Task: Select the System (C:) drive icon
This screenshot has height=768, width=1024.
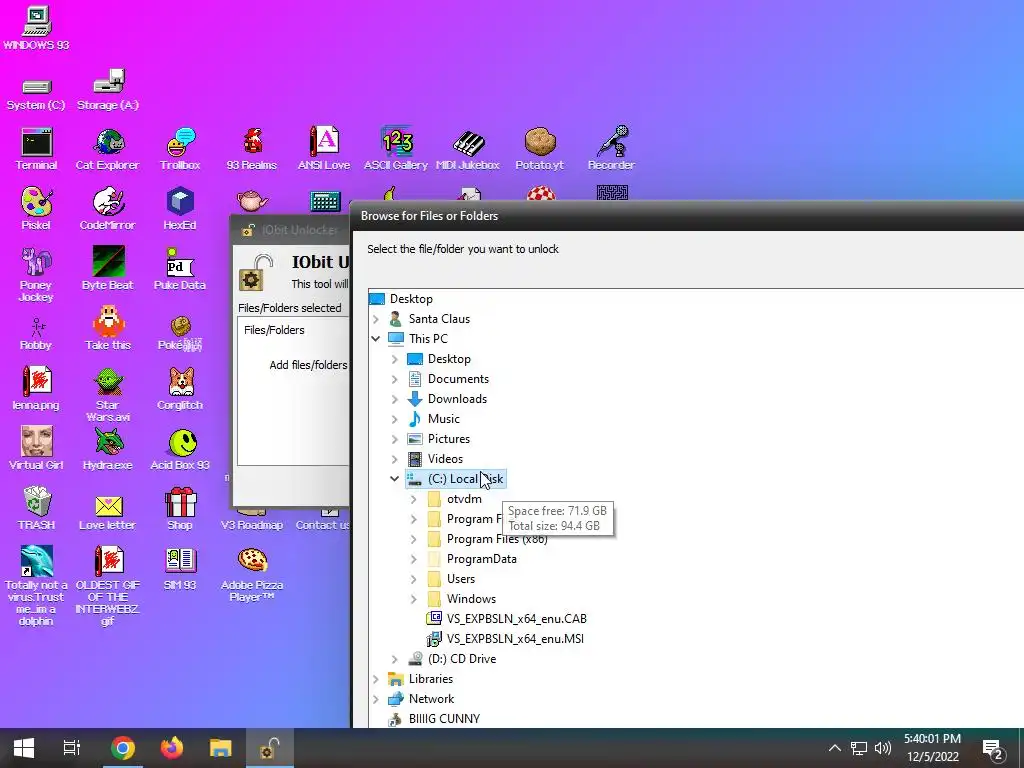Action: pyautogui.click(x=36, y=94)
